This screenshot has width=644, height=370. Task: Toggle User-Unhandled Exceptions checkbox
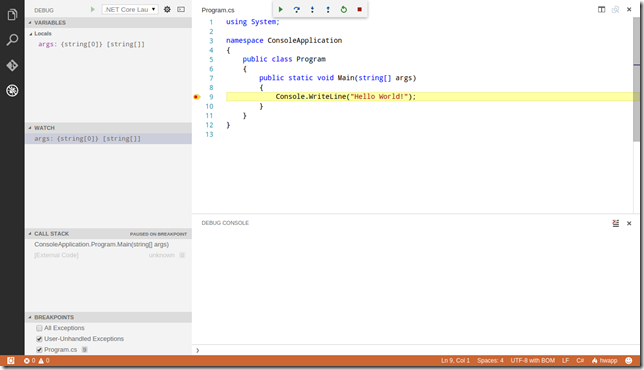coord(39,339)
